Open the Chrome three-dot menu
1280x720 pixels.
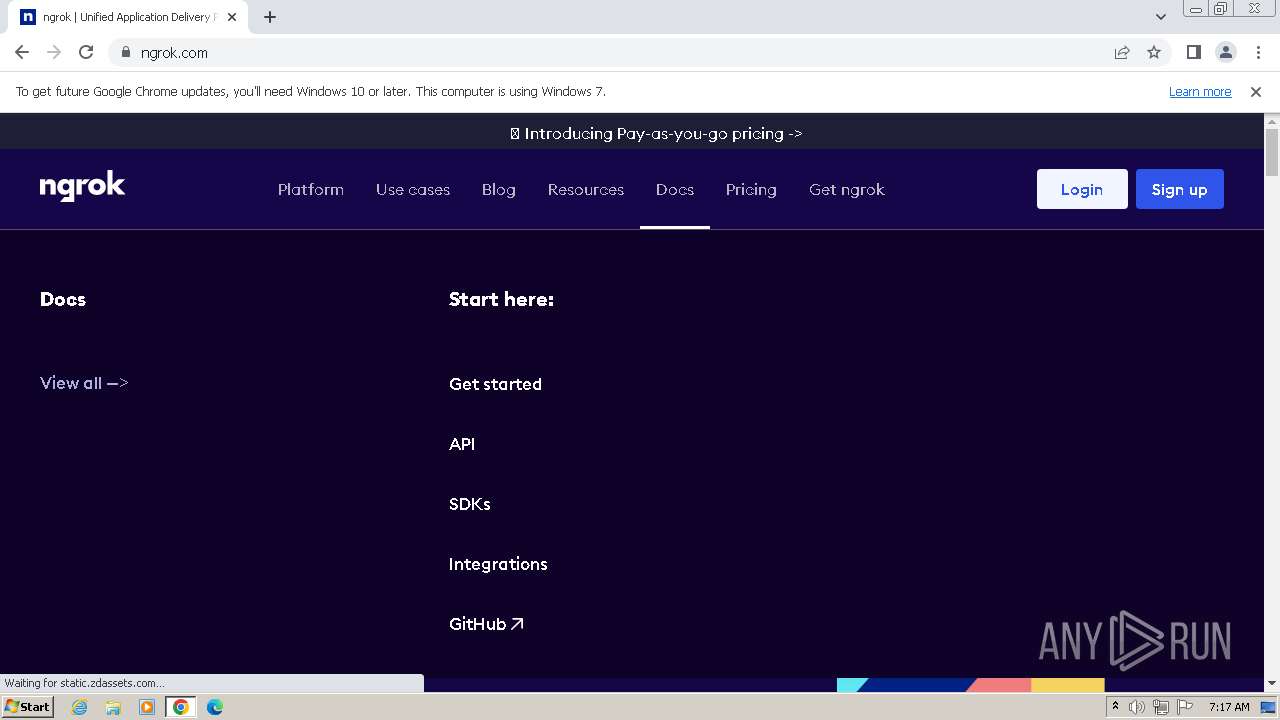(x=1258, y=52)
